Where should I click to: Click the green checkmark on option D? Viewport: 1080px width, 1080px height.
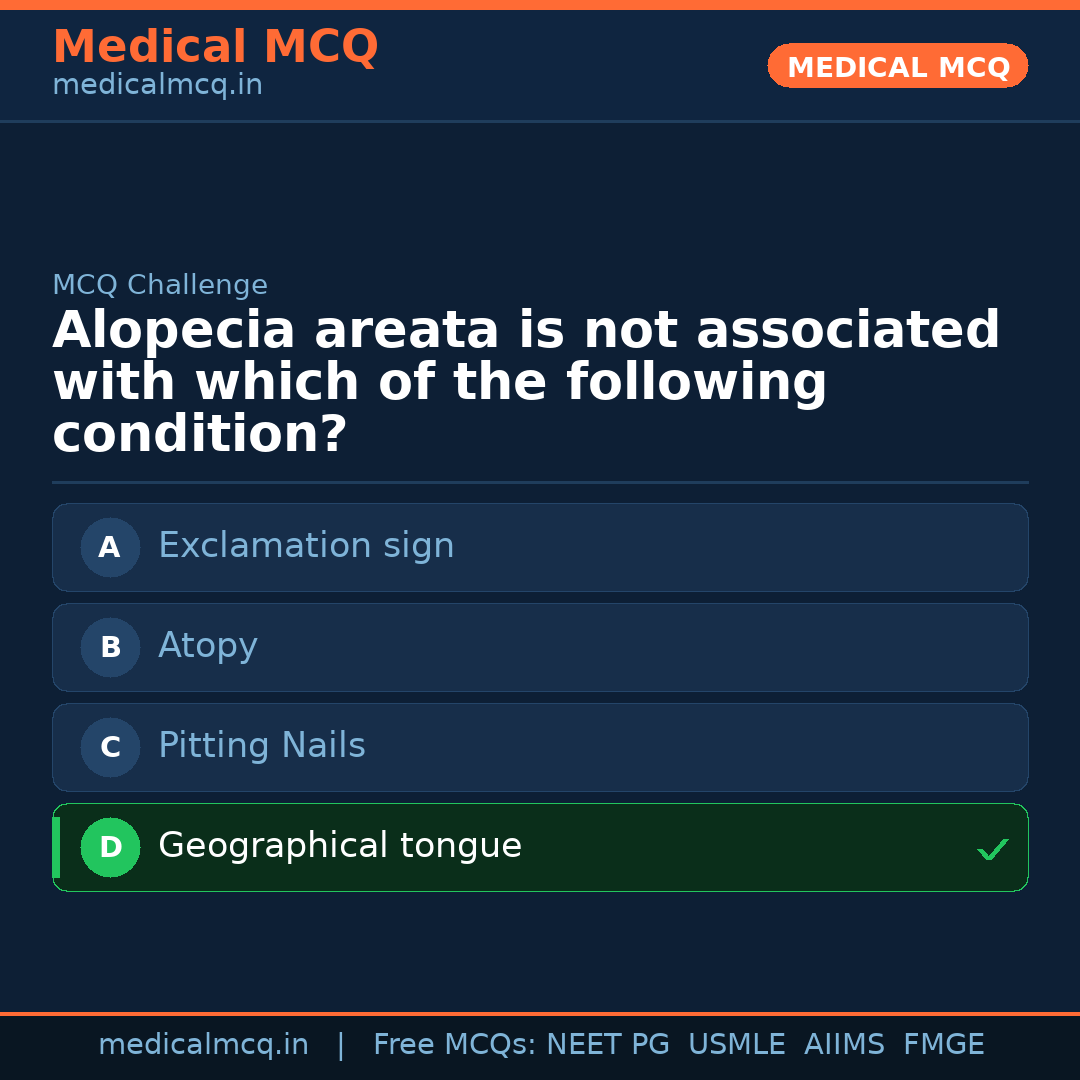pyautogui.click(x=994, y=848)
